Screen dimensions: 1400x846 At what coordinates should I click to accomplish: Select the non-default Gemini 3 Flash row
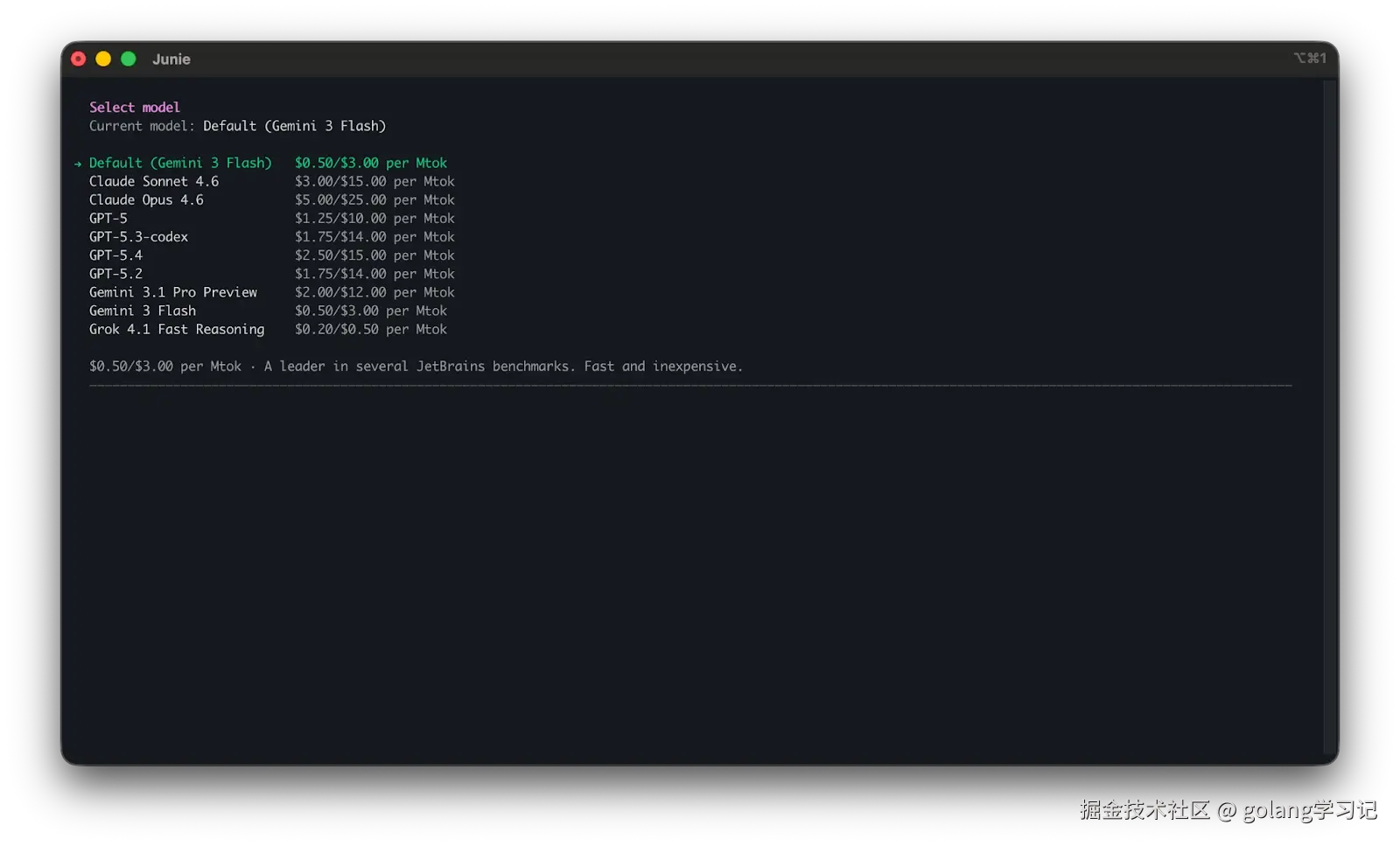tap(143, 311)
